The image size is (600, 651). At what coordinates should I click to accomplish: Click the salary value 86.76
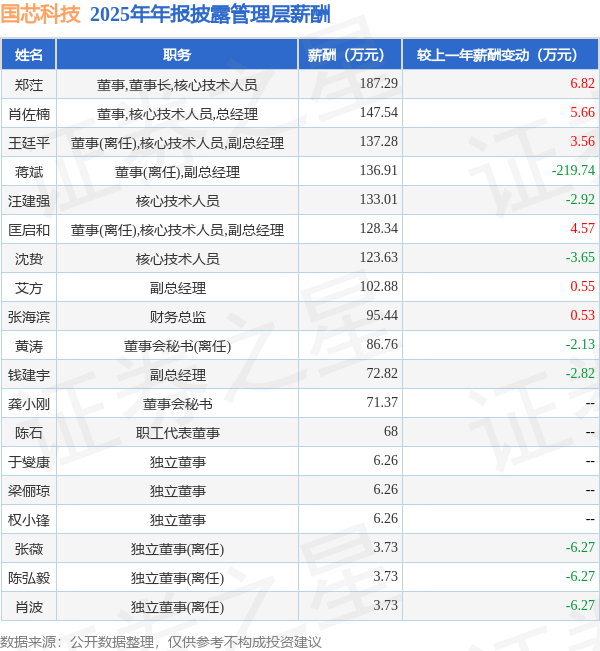tap(382, 345)
